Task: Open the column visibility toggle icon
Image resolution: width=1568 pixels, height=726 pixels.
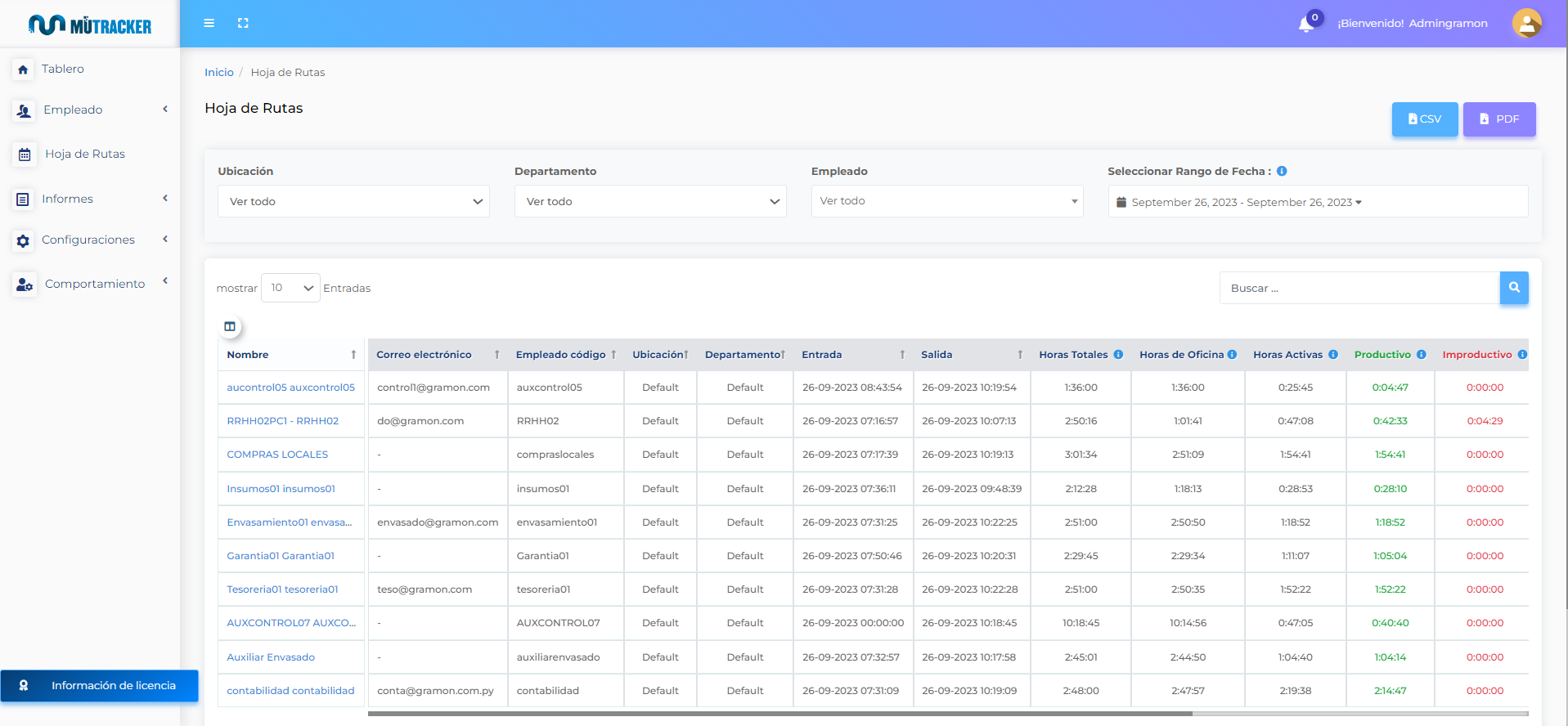Action: click(x=230, y=327)
